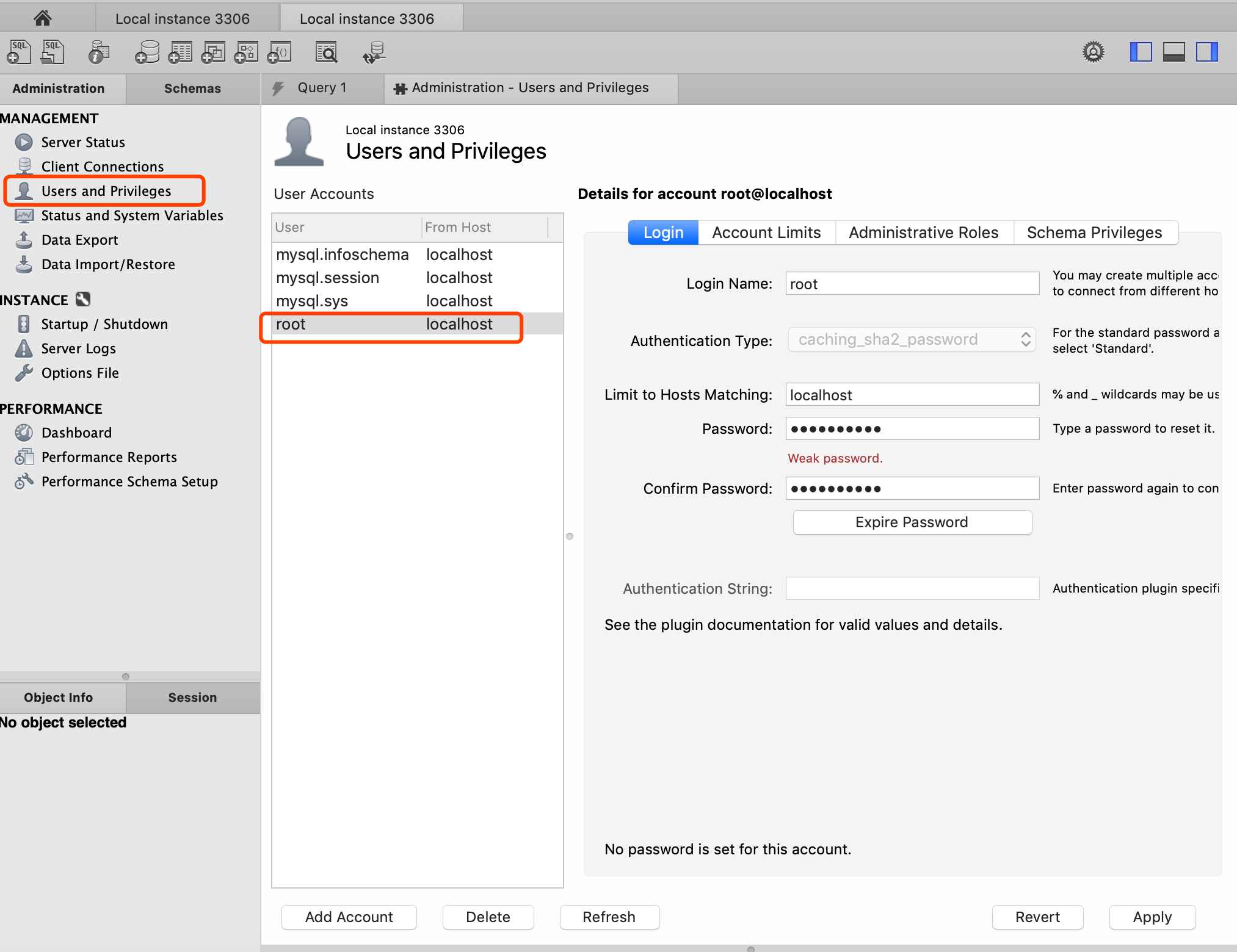Apply account changes
Screen dimensions: 1237x952
pos(1152,917)
